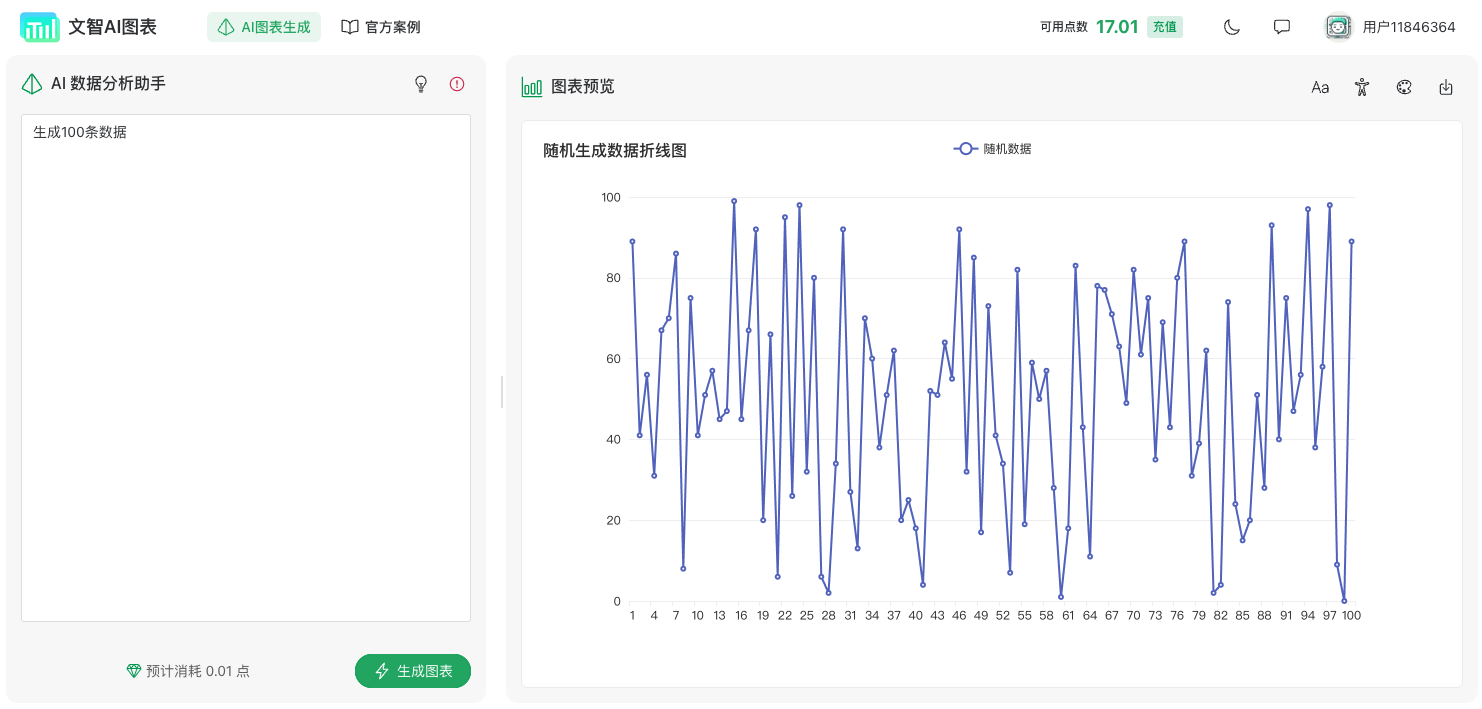This screenshot has height=709, width=1482.
Task: Click the 生成图表 button
Action: [413, 671]
